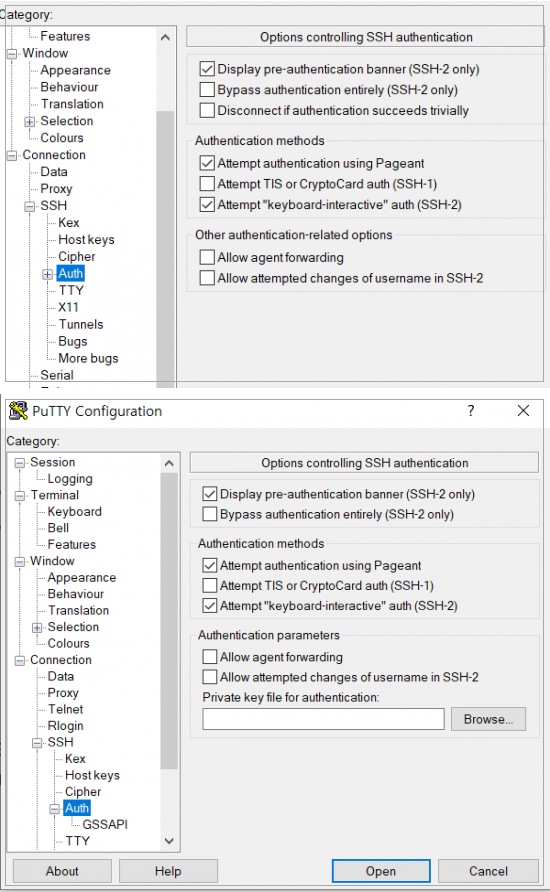Screen dimensions: 550x892
Task: Click Open to start the session
Action: click(x=381, y=871)
